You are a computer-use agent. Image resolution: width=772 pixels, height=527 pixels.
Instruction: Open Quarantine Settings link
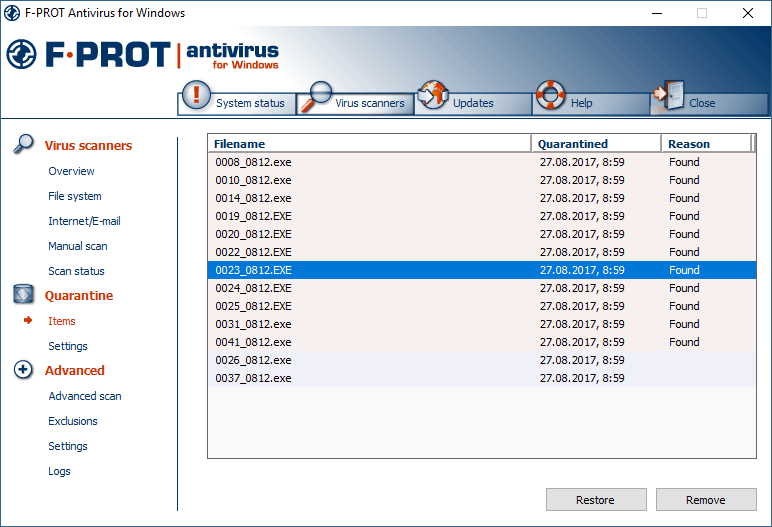(68, 346)
